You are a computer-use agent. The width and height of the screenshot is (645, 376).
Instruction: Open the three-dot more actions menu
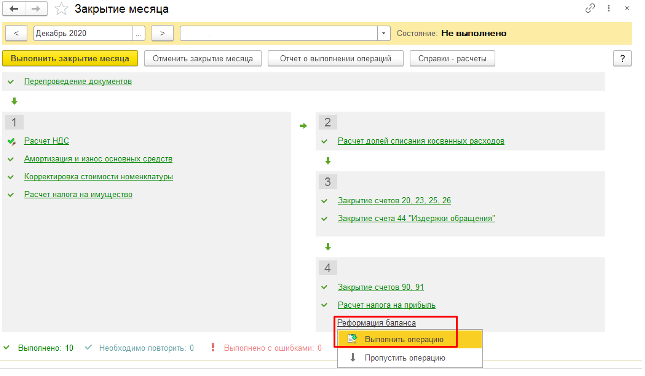tap(608, 8)
